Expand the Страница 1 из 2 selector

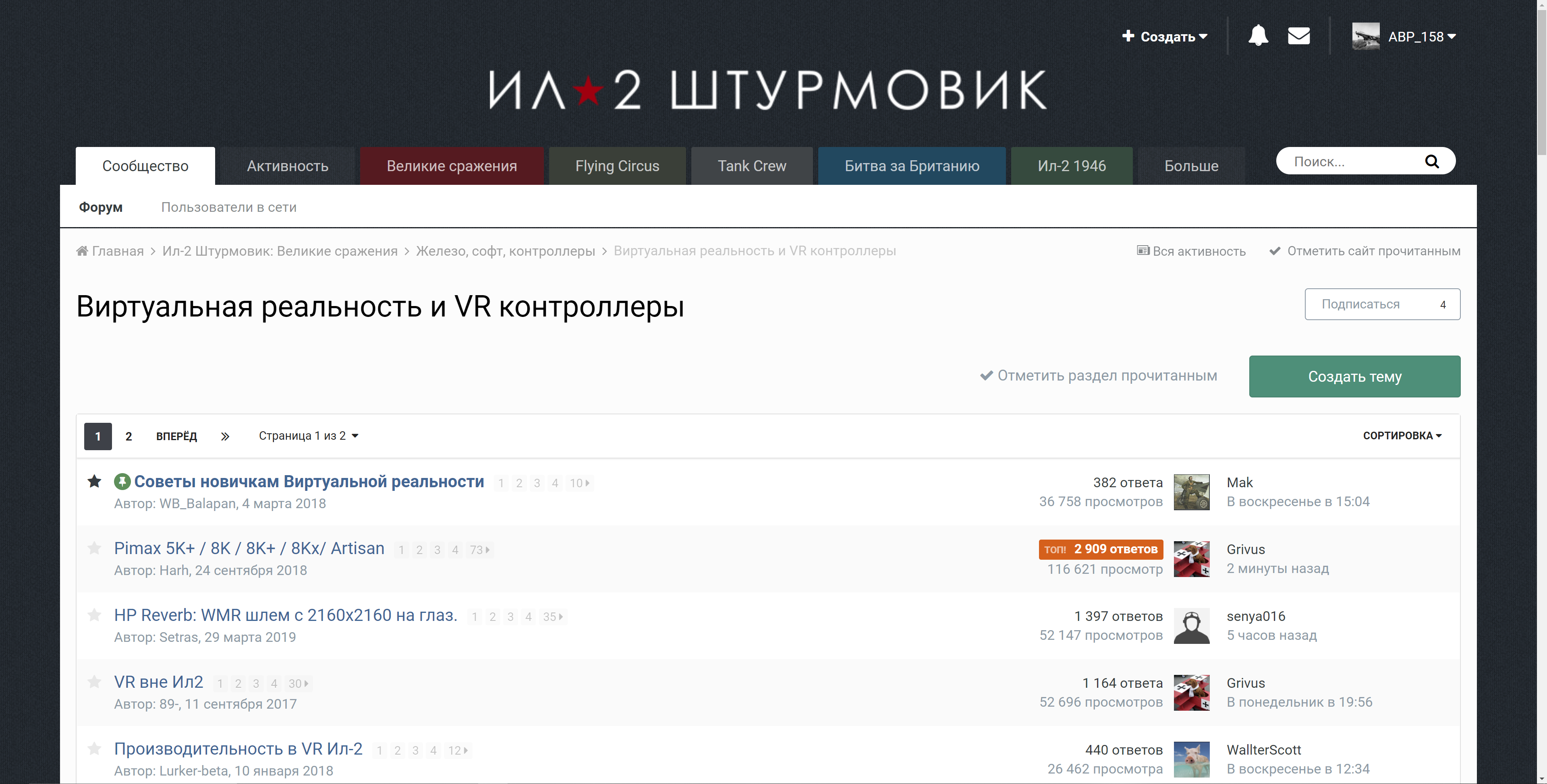[x=308, y=436]
